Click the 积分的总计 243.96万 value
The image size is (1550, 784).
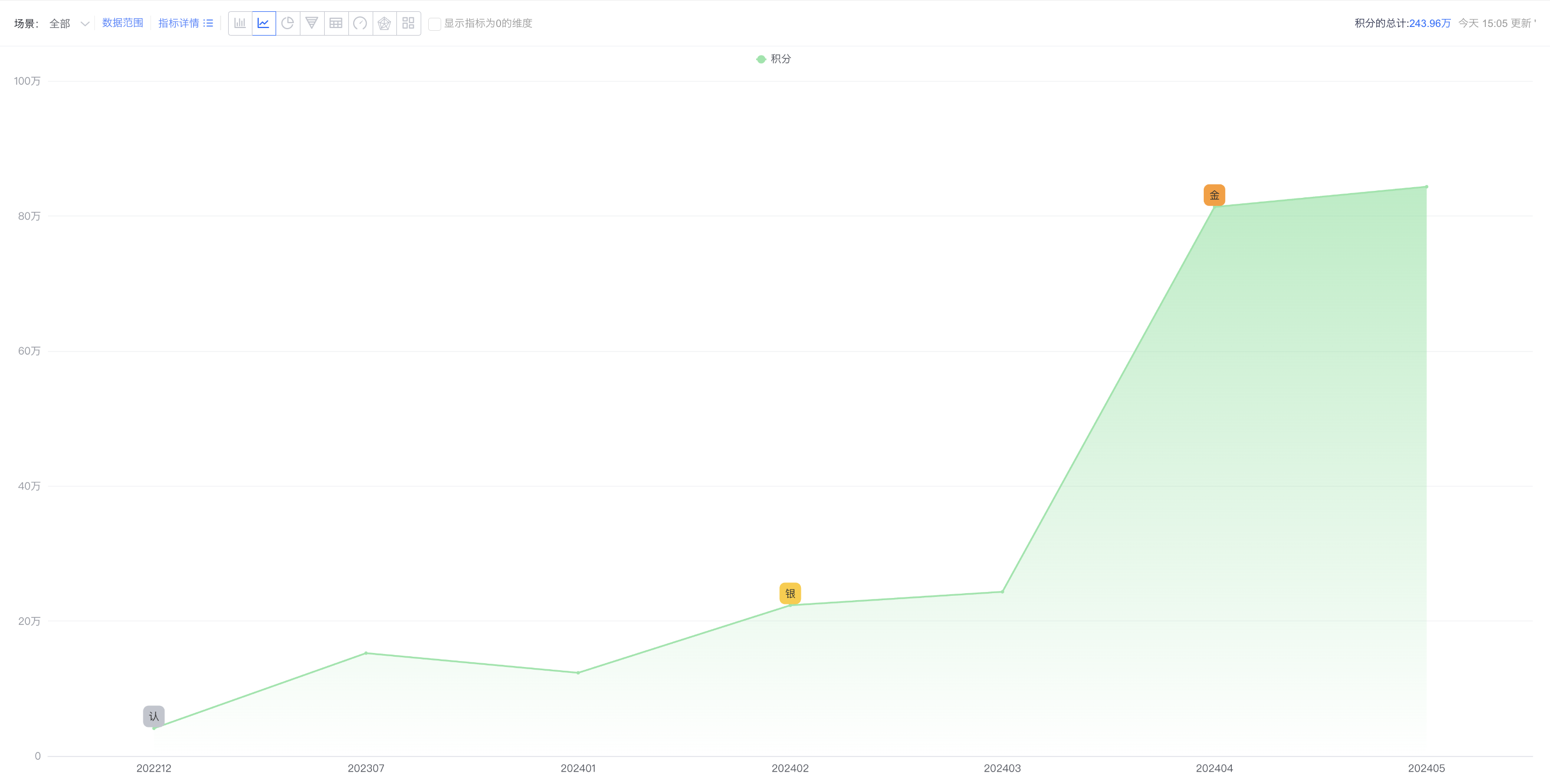tap(1430, 24)
